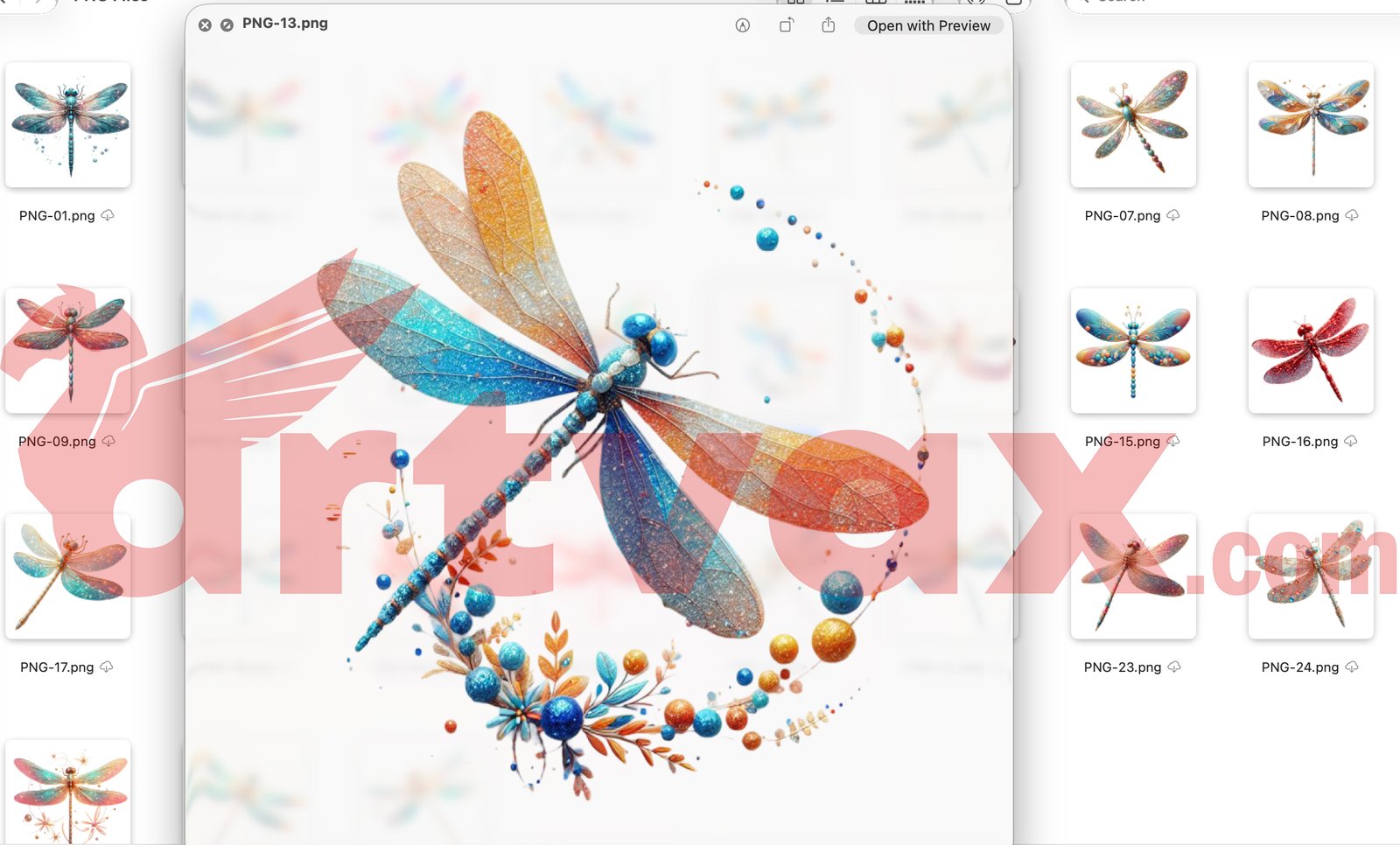The width and height of the screenshot is (1400, 845).
Task: Select the PNG-01.png thumbnail
Action: coord(68,124)
